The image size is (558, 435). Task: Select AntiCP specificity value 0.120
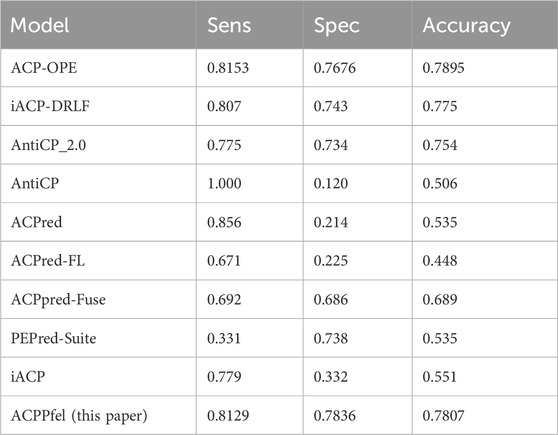(331, 183)
